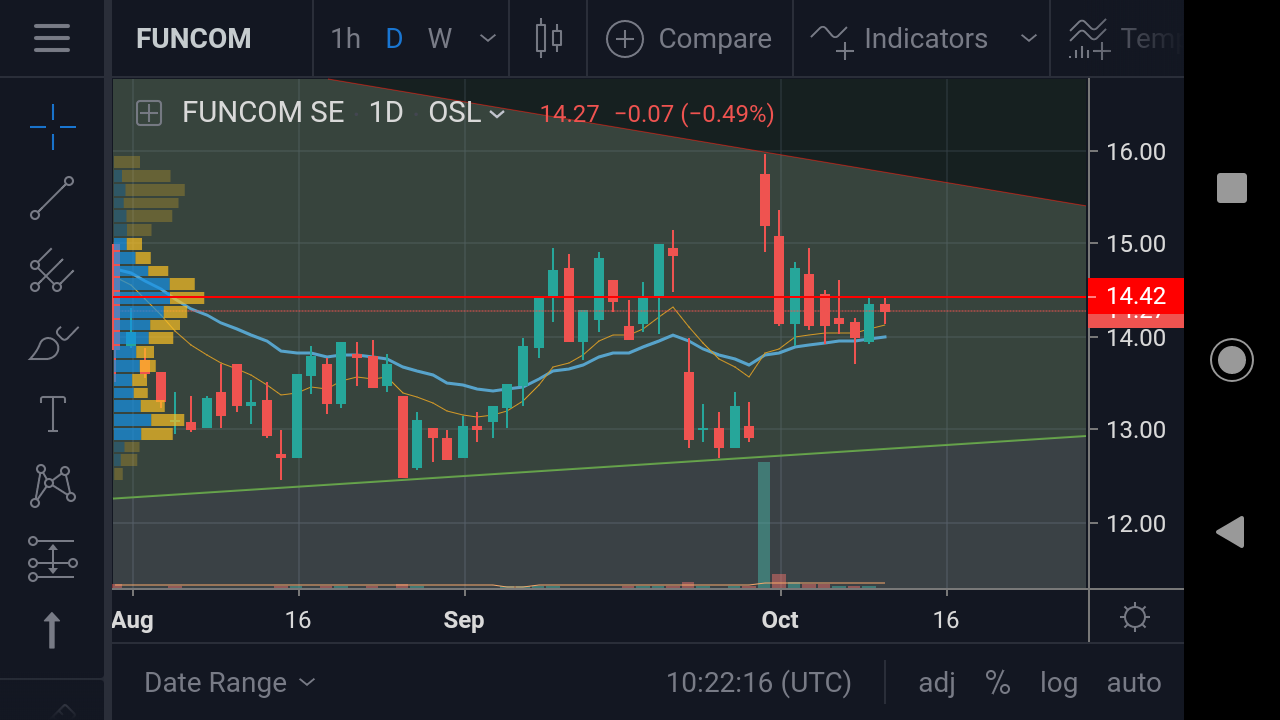Select the brush drawing tool
The image size is (1280, 720).
coord(52,343)
